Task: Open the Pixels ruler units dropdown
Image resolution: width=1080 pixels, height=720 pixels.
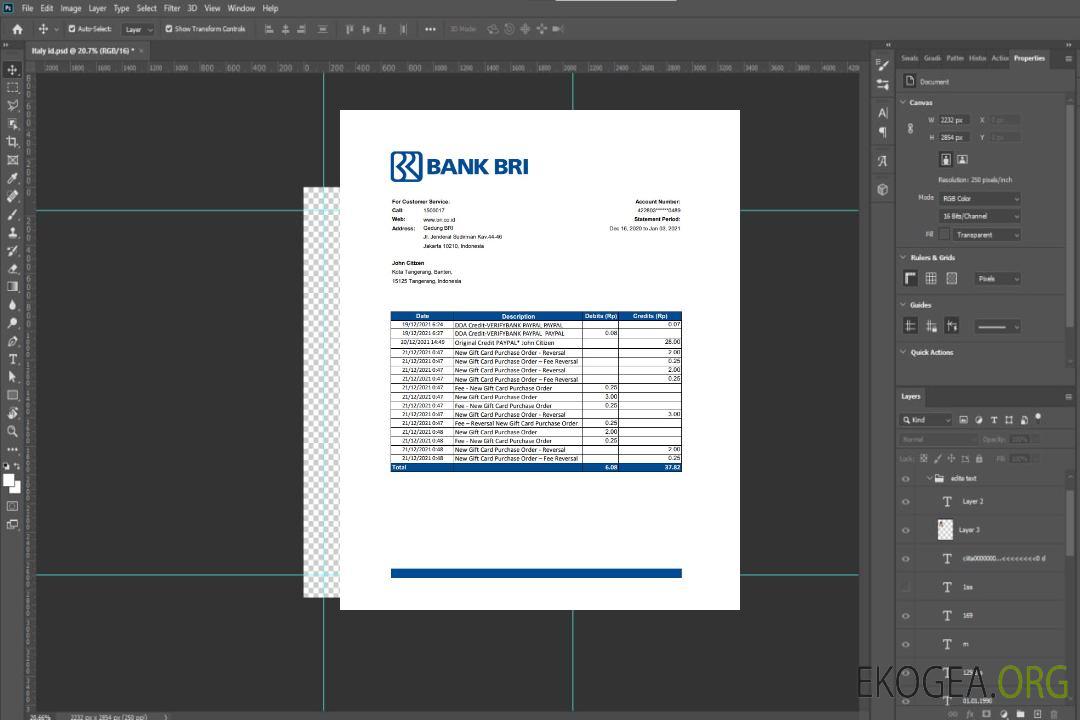Action: 997,279
